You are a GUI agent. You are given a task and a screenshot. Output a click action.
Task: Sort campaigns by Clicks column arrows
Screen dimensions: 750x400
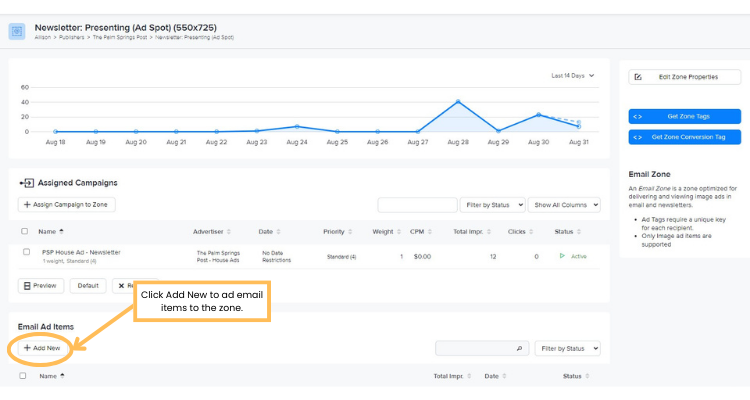tap(526, 231)
